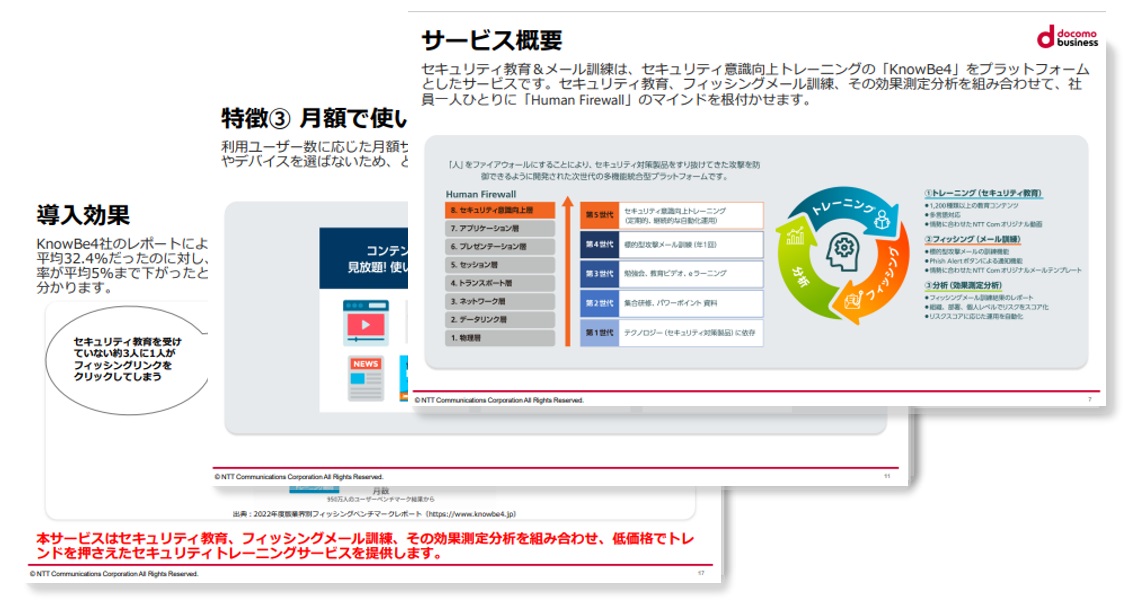Click the サービス概要 slide title
The width and height of the screenshot is (1127, 607).
(x=492, y=40)
